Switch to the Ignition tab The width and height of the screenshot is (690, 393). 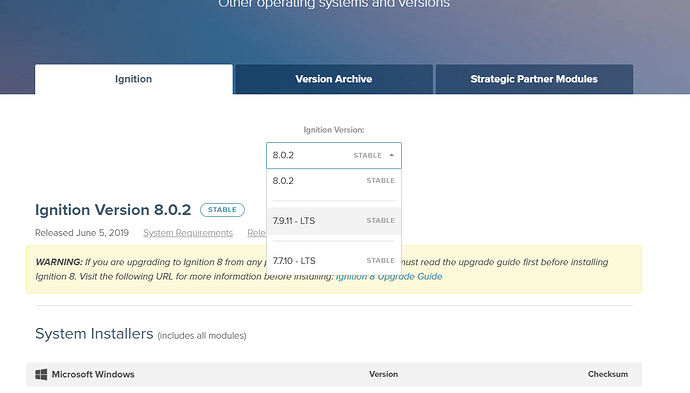[134, 79]
